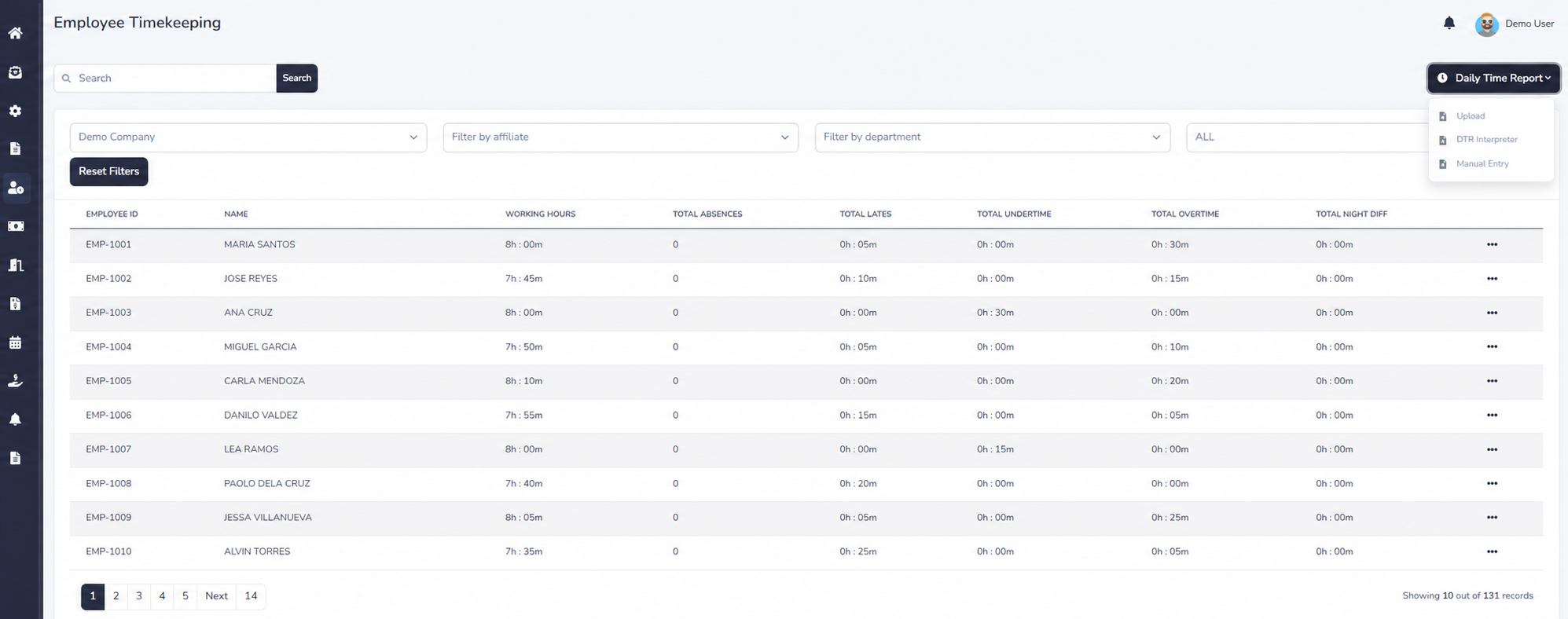
Task: Click the TOTAL NIGHT DIFF column header
Action: (x=1351, y=214)
